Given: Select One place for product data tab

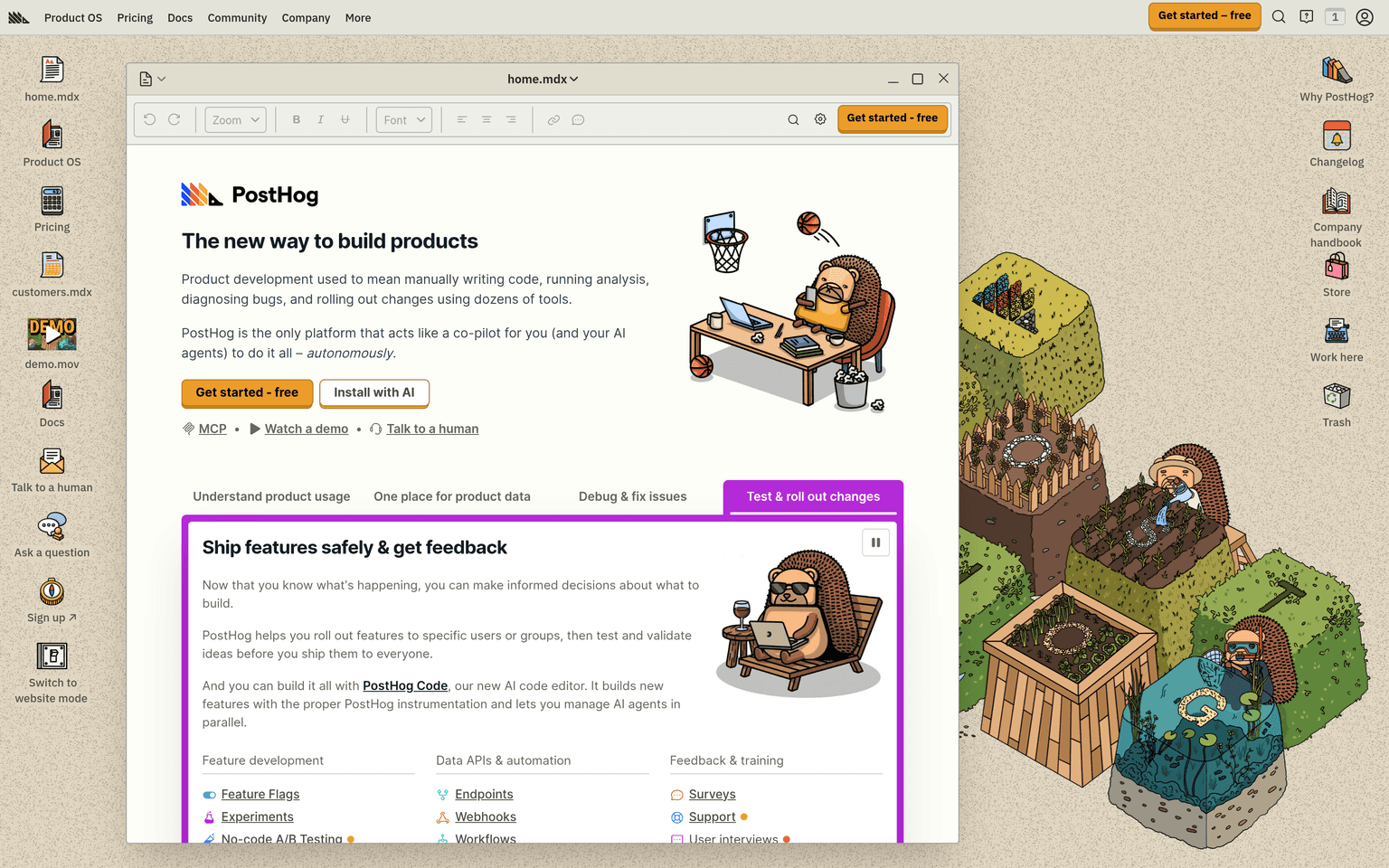Looking at the screenshot, I should [x=452, y=496].
